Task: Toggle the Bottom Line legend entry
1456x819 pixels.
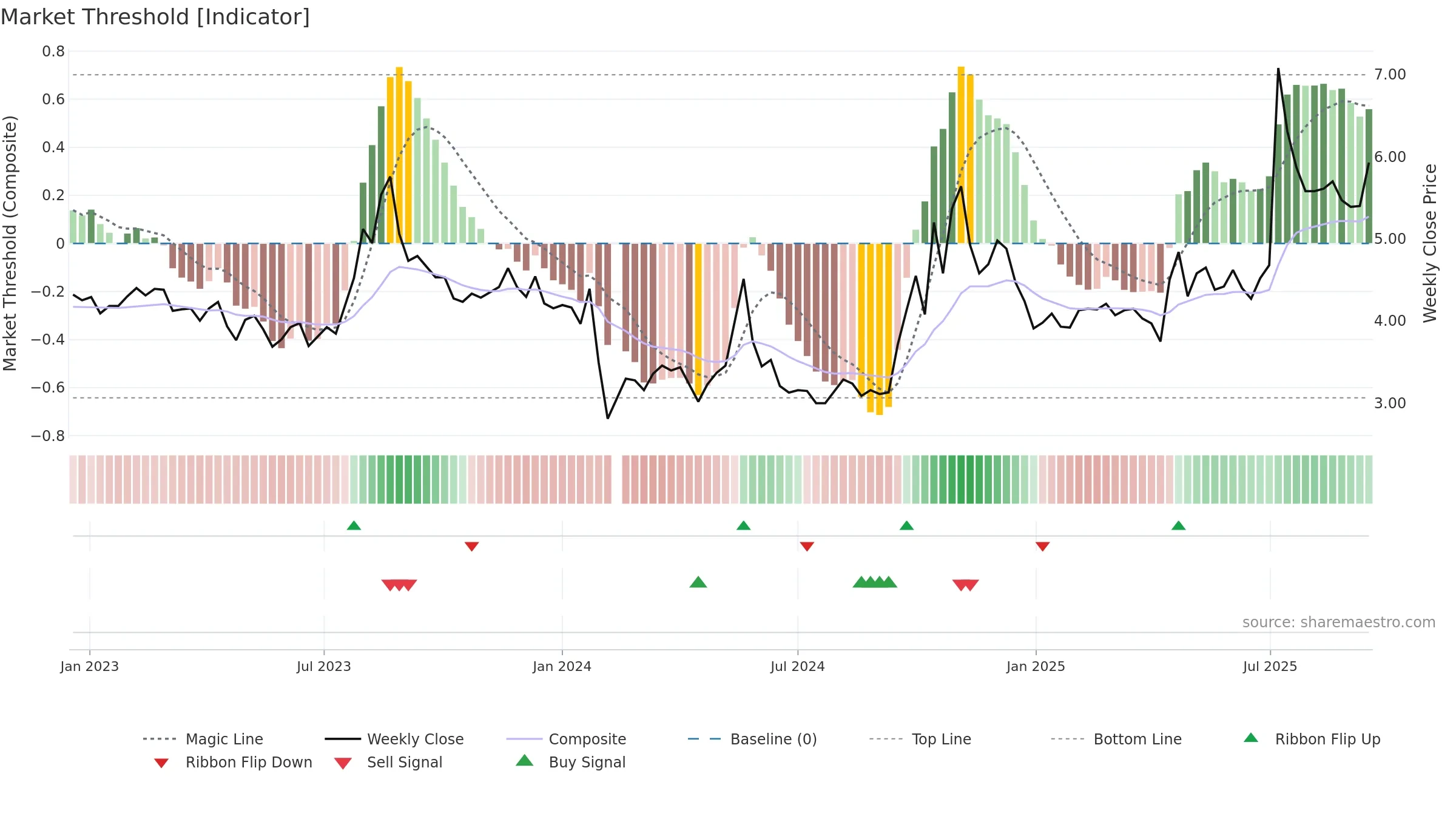Action: pyautogui.click(x=1116, y=739)
